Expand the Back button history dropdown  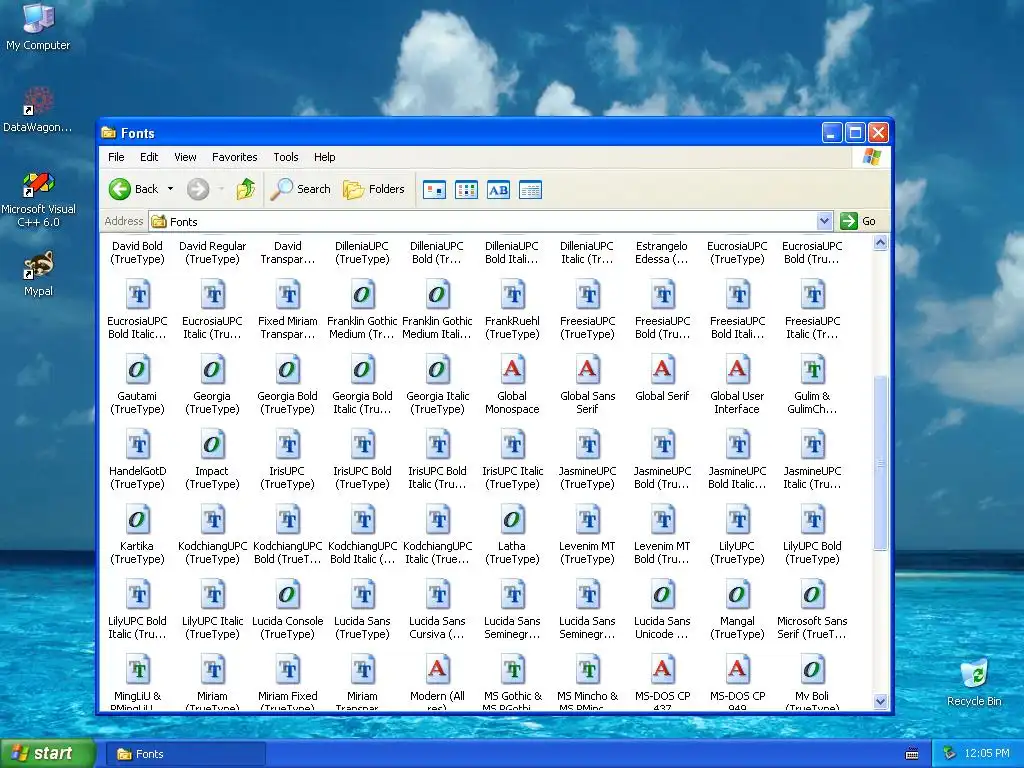(x=170, y=189)
